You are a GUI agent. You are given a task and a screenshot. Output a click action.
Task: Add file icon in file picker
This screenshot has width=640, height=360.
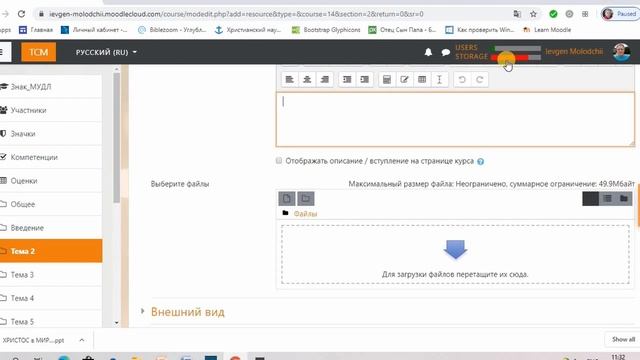click(287, 199)
